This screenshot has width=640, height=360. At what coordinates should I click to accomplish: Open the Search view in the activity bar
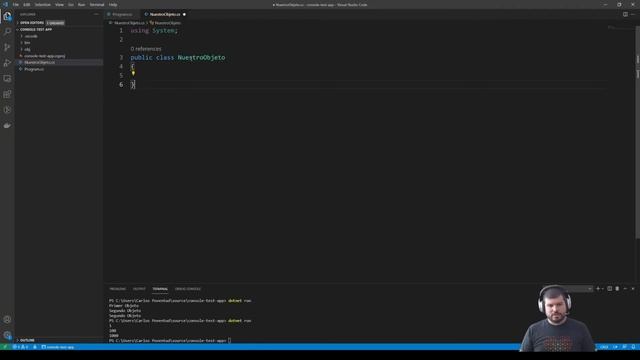(x=7, y=31)
